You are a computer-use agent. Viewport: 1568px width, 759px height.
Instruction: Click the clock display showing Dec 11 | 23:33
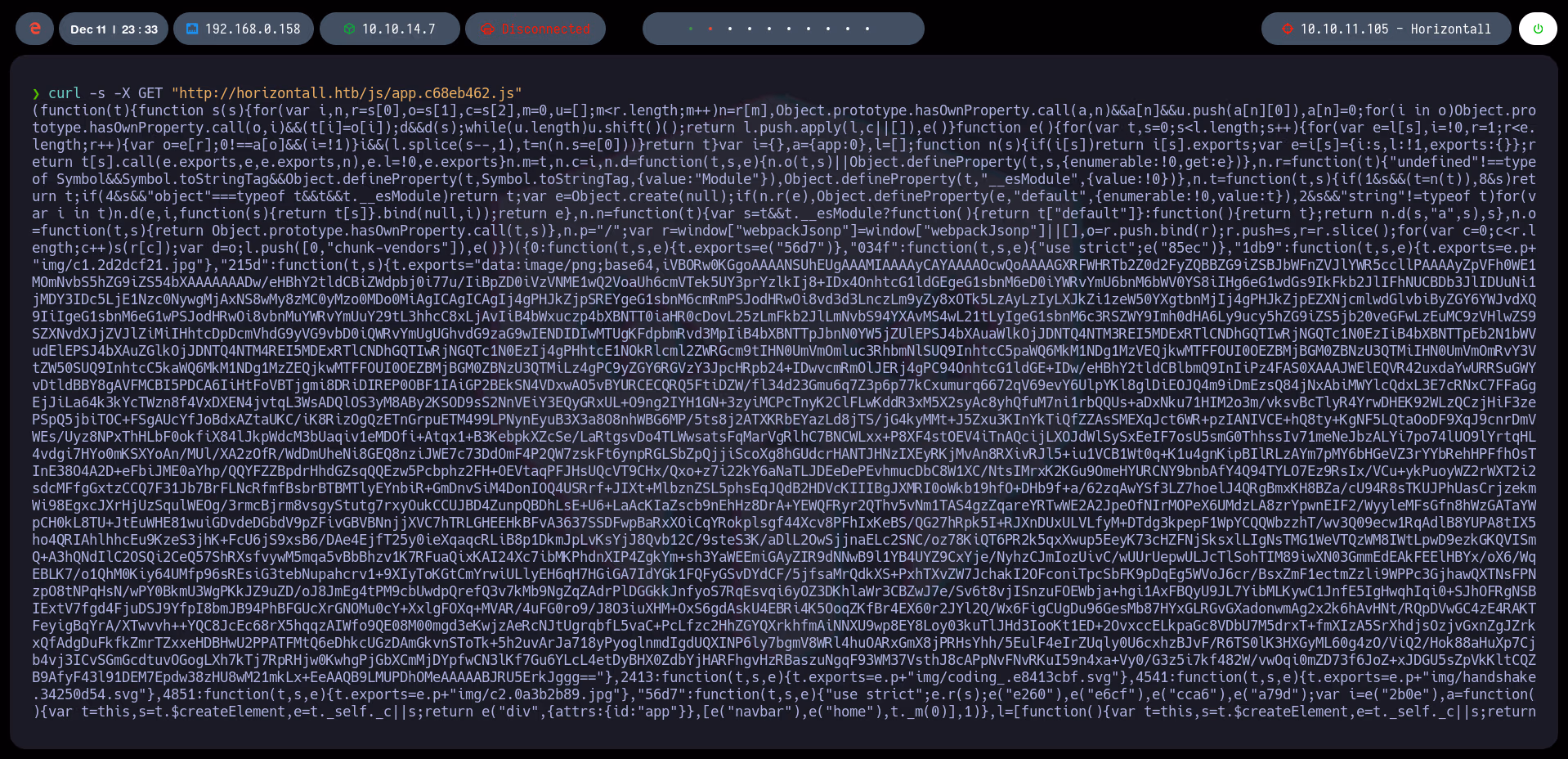(114, 28)
